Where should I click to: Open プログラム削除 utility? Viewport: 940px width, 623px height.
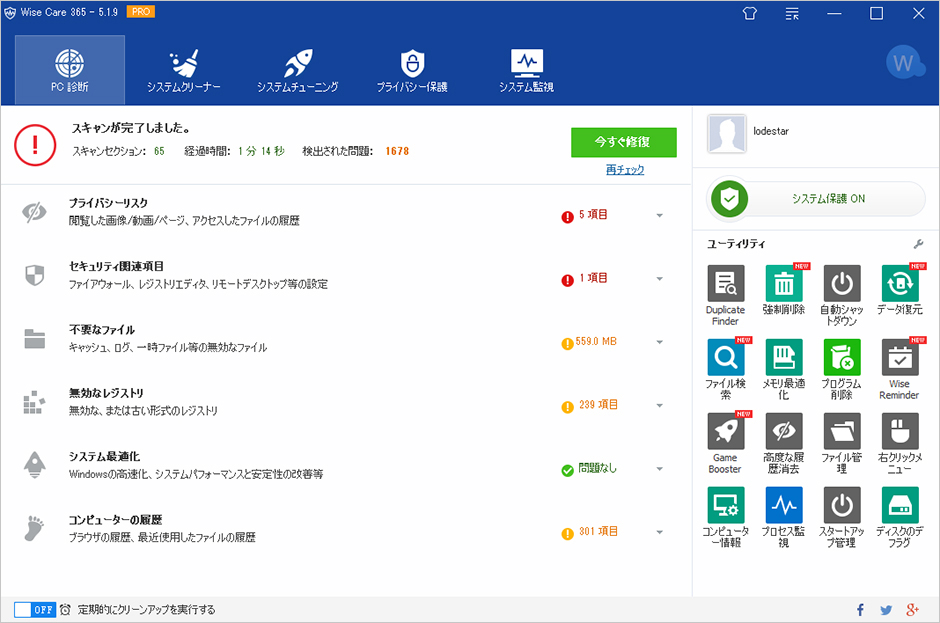coord(842,369)
